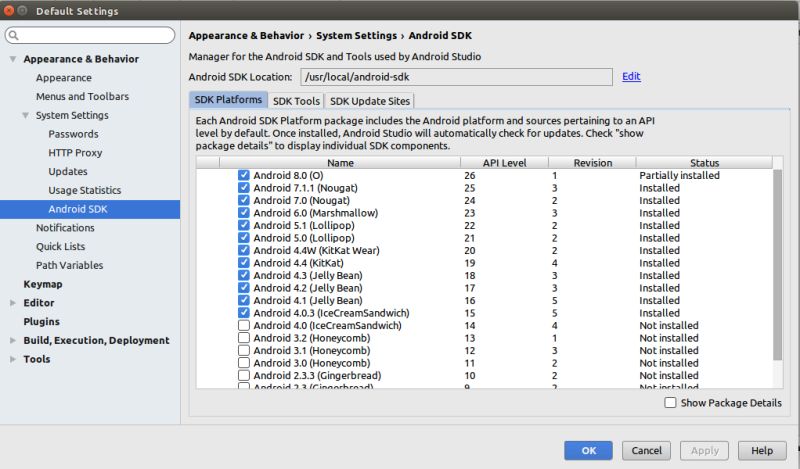
Task: Click the search magnifier icon
Action: pyautogui.click(x=14, y=35)
